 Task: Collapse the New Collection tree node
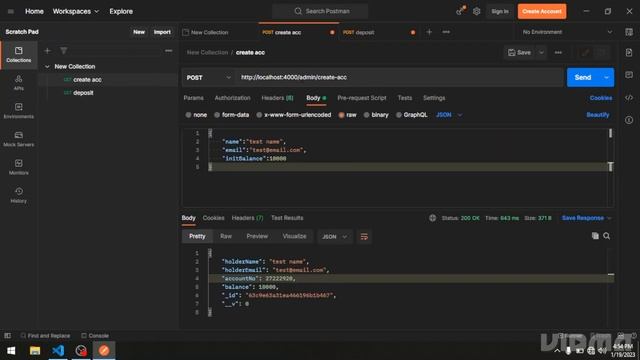pos(47,67)
